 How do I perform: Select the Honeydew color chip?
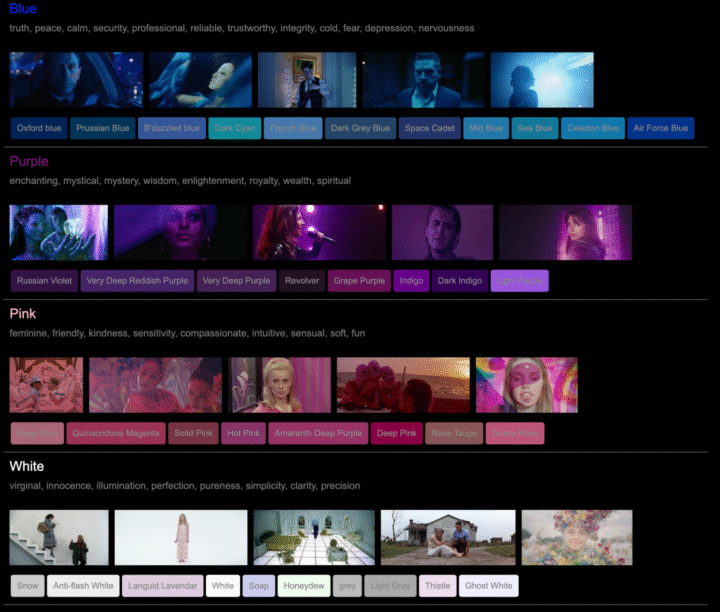point(304,585)
